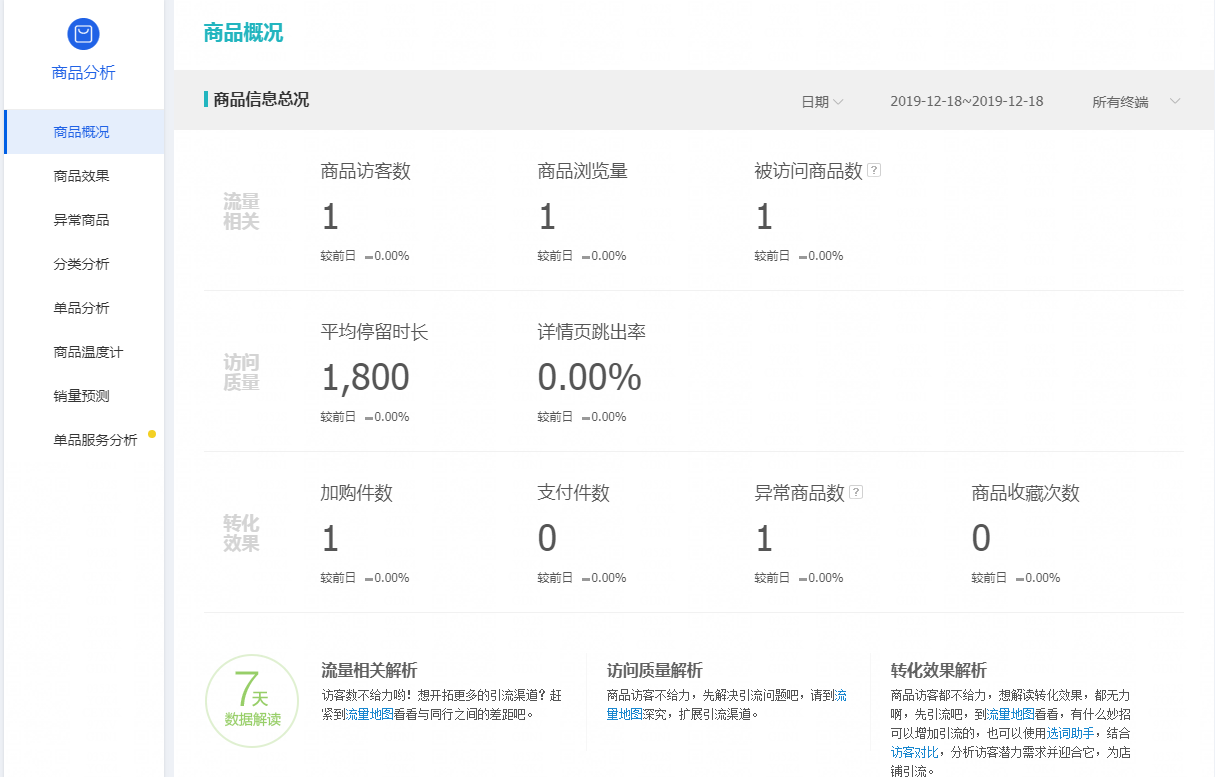This screenshot has width=1215, height=777.
Task: Click help icon beside 被访问商品数
Action: click(874, 171)
